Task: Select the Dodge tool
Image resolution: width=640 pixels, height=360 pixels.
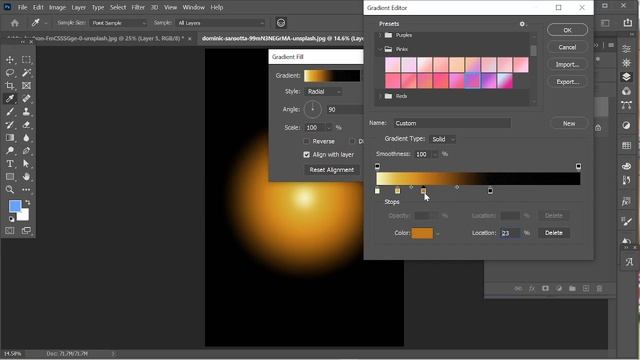Action: click(x=10, y=151)
